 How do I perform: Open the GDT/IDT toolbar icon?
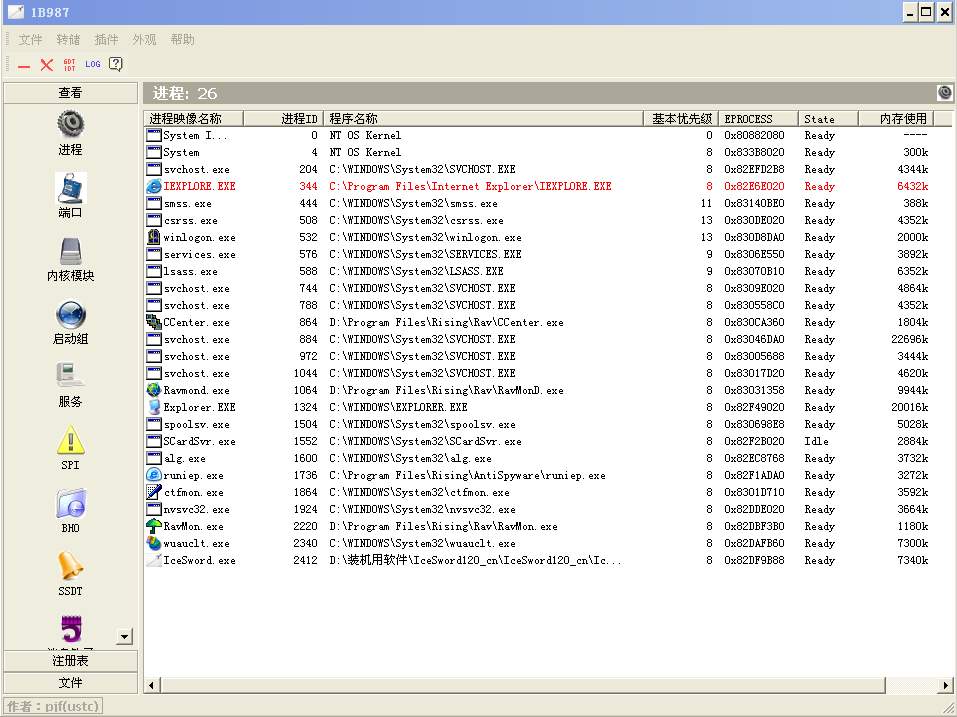pos(70,64)
